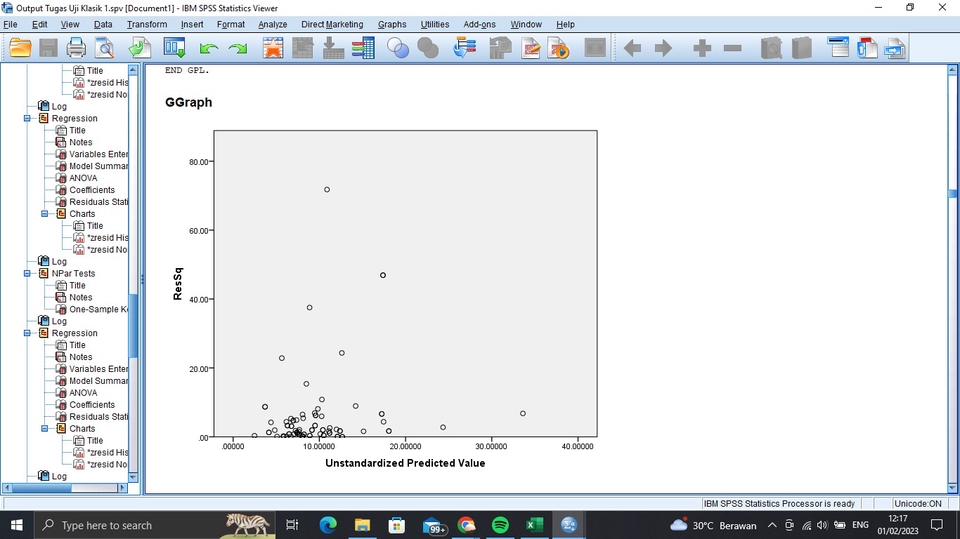Click the taskbar search box
960x539 pixels.
click(x=153, y=525)
